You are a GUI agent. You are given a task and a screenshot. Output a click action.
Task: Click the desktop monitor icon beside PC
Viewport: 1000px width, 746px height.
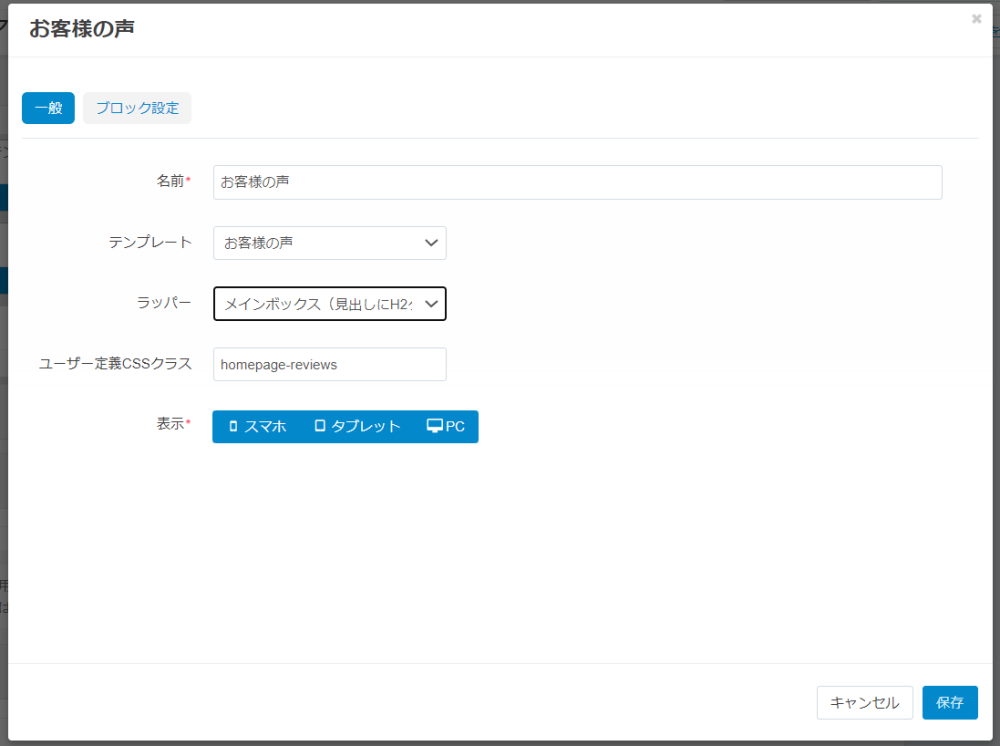[x=434, y=426]
